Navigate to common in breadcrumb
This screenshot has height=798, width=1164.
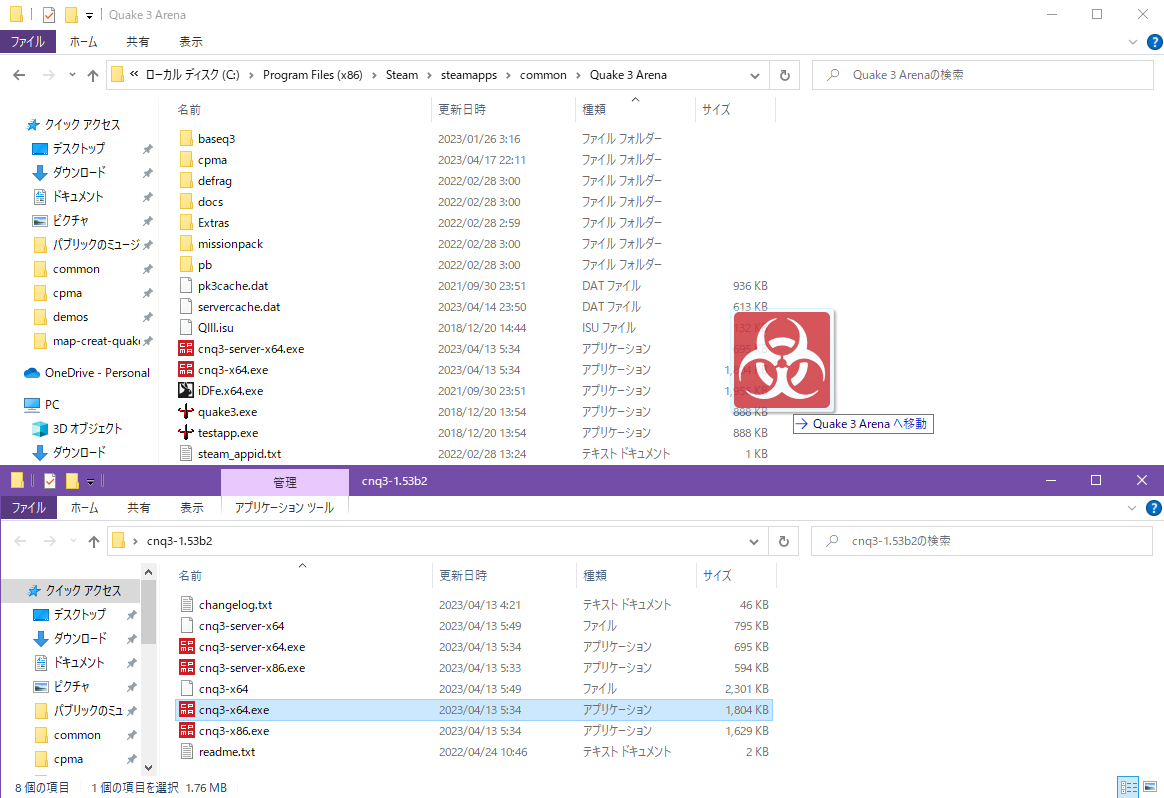pos(543,75)
